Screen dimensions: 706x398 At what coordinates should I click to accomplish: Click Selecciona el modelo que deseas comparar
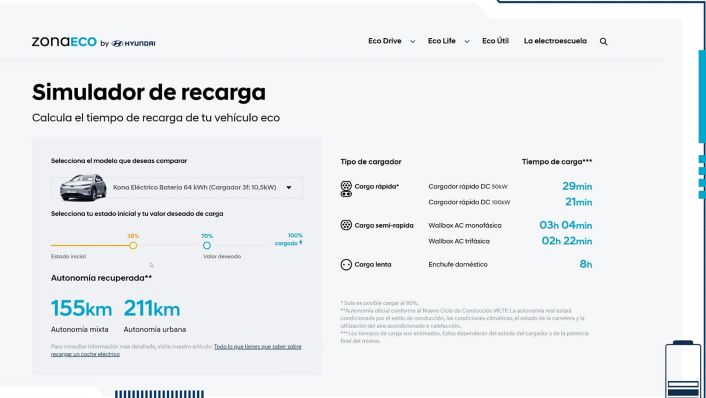119,161
